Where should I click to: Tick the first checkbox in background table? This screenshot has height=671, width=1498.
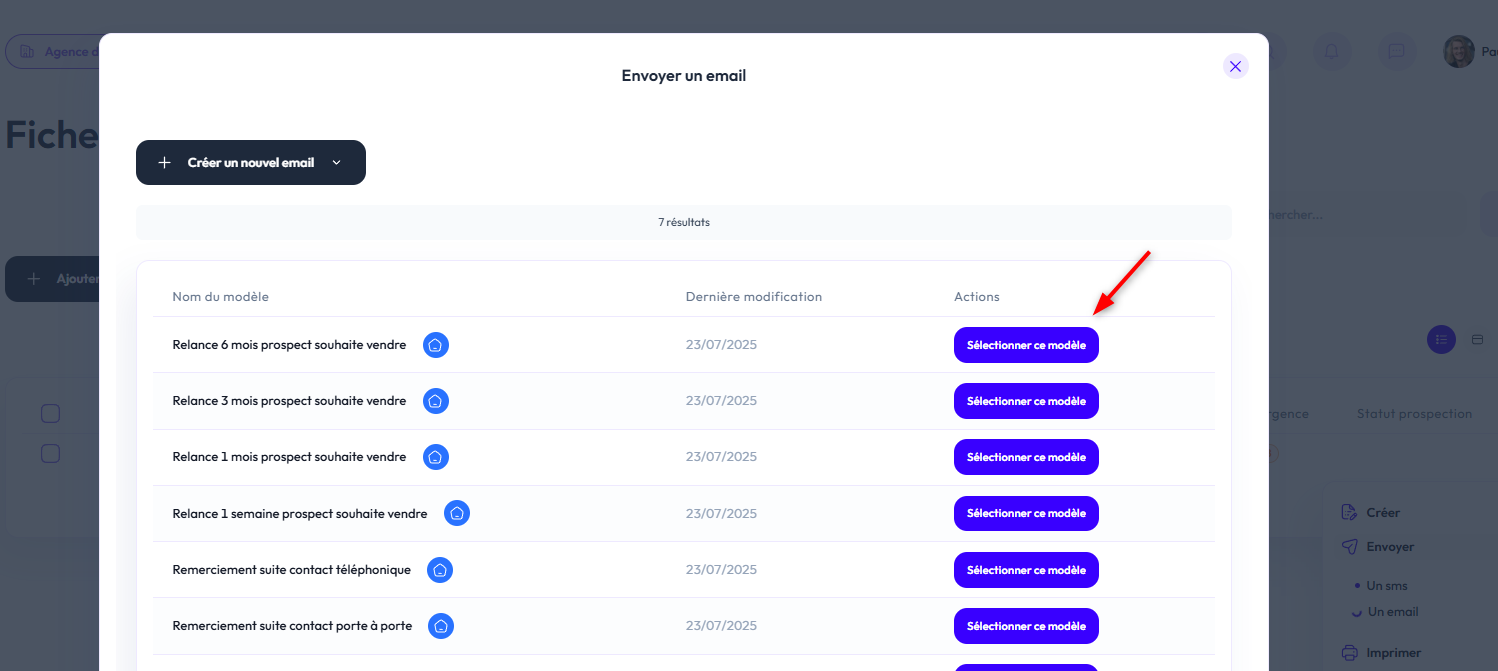click(50, 414)
